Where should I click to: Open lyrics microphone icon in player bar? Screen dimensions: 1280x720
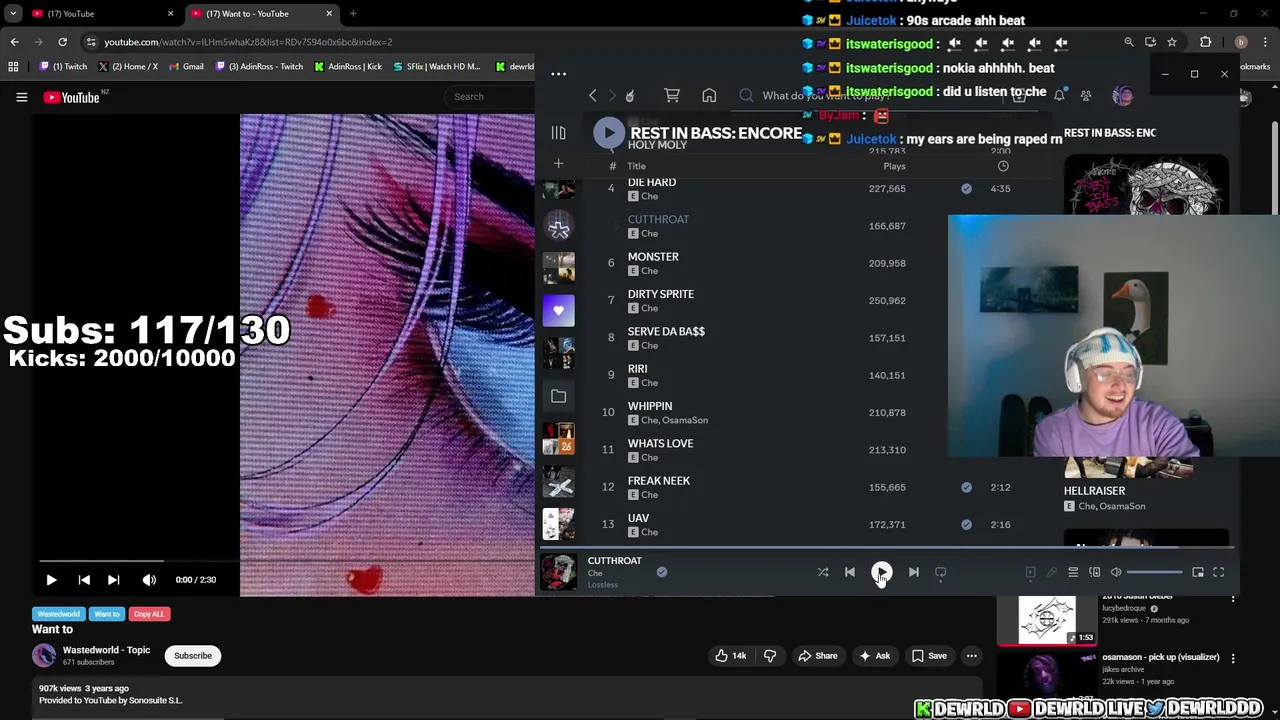click(1052, 572)
